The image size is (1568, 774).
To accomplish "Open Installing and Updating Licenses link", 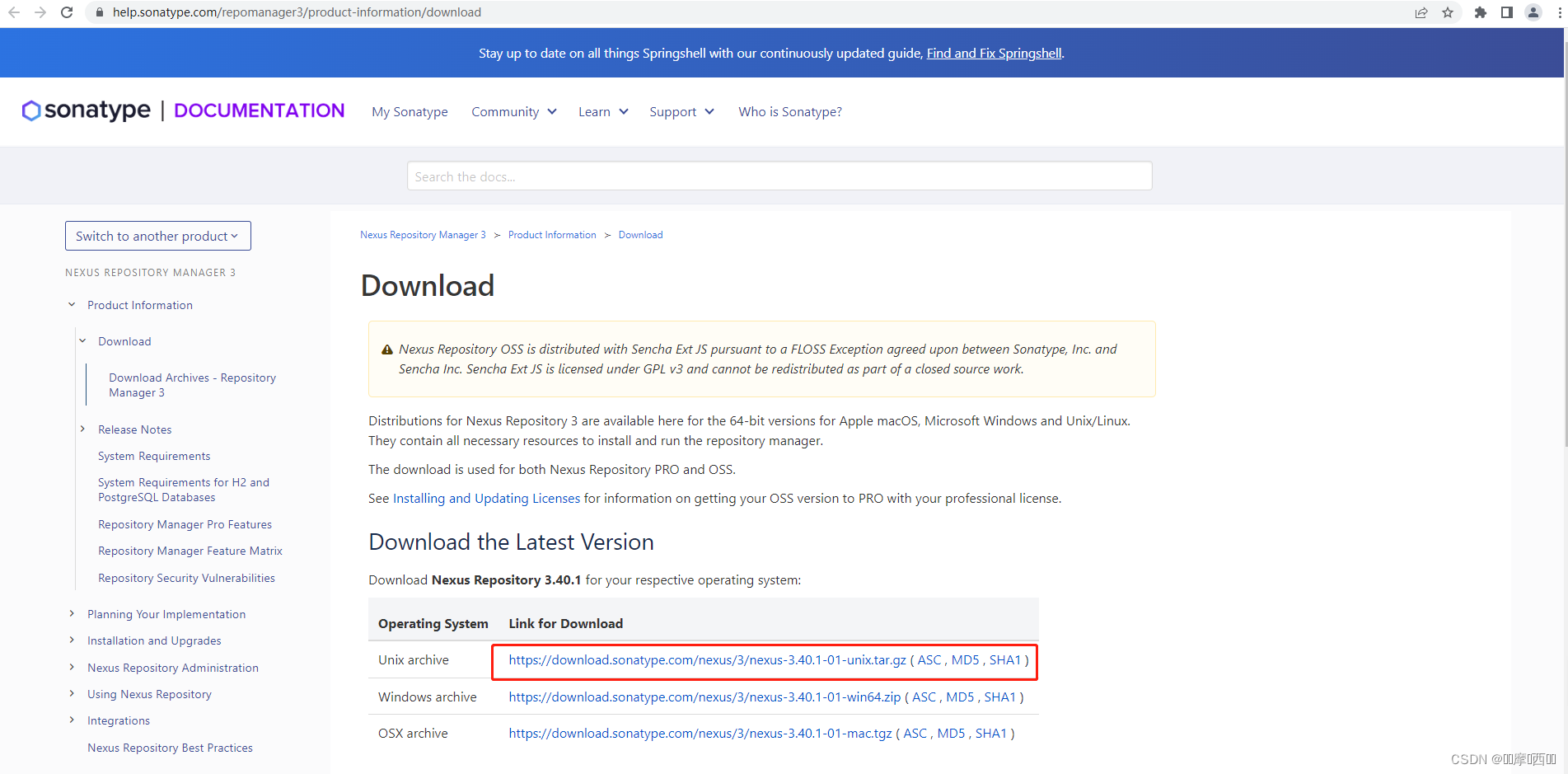I will [486, 499].
